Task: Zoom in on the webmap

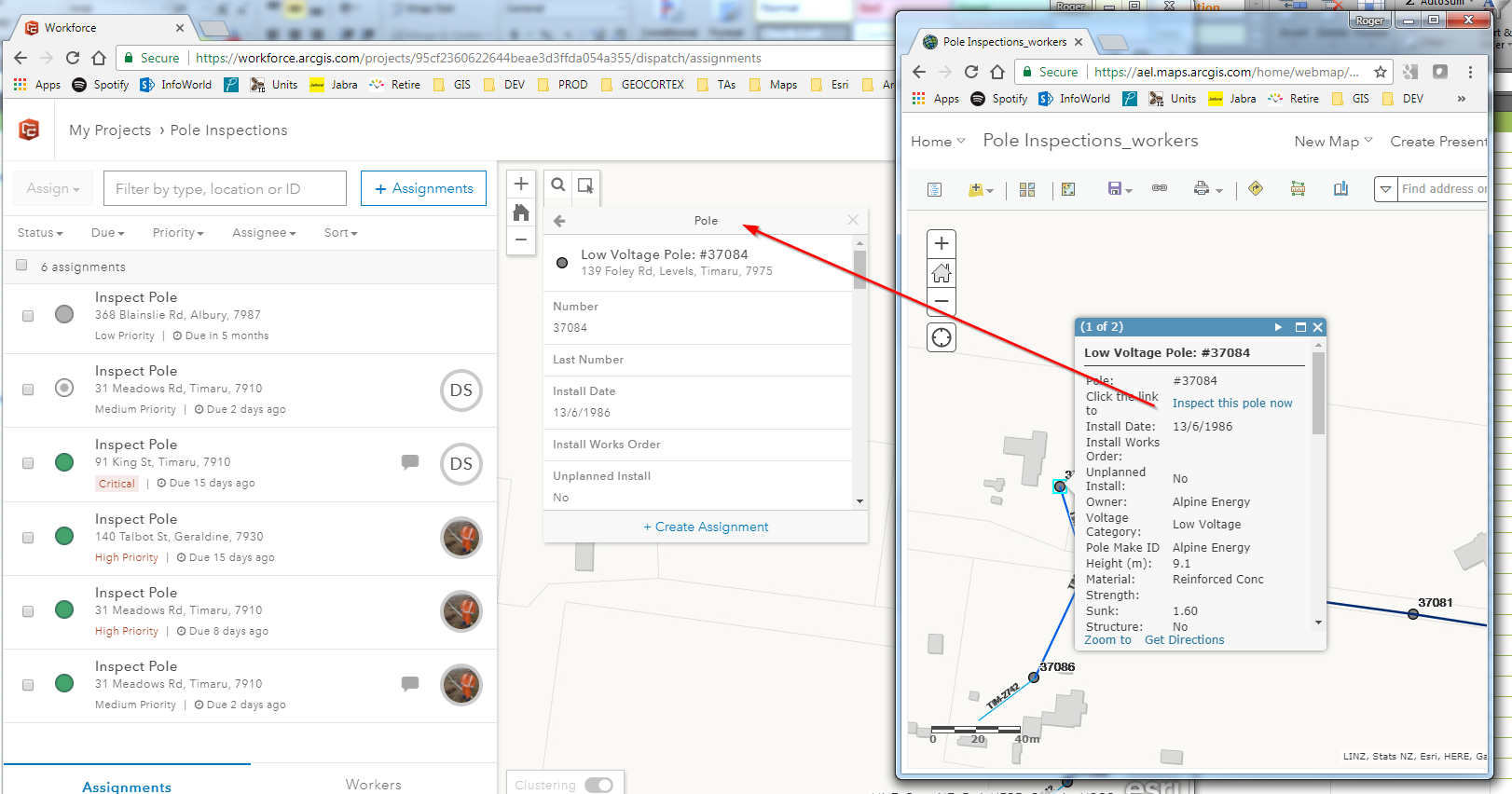Action: click(x=942, y=243)
